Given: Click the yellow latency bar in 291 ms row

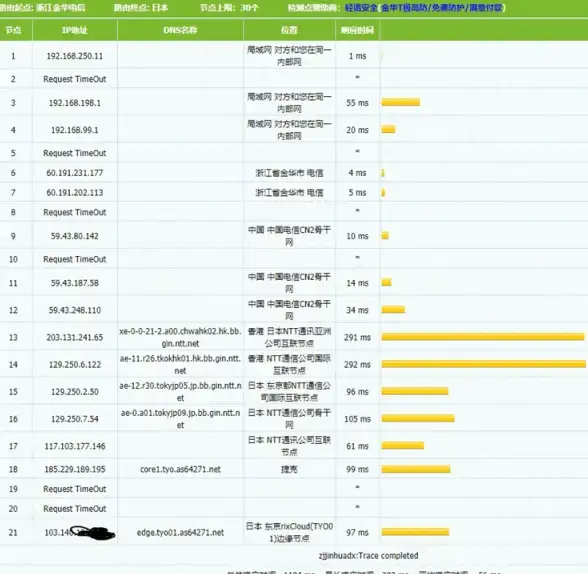Looking at the screenshot, I should point(483,337).
